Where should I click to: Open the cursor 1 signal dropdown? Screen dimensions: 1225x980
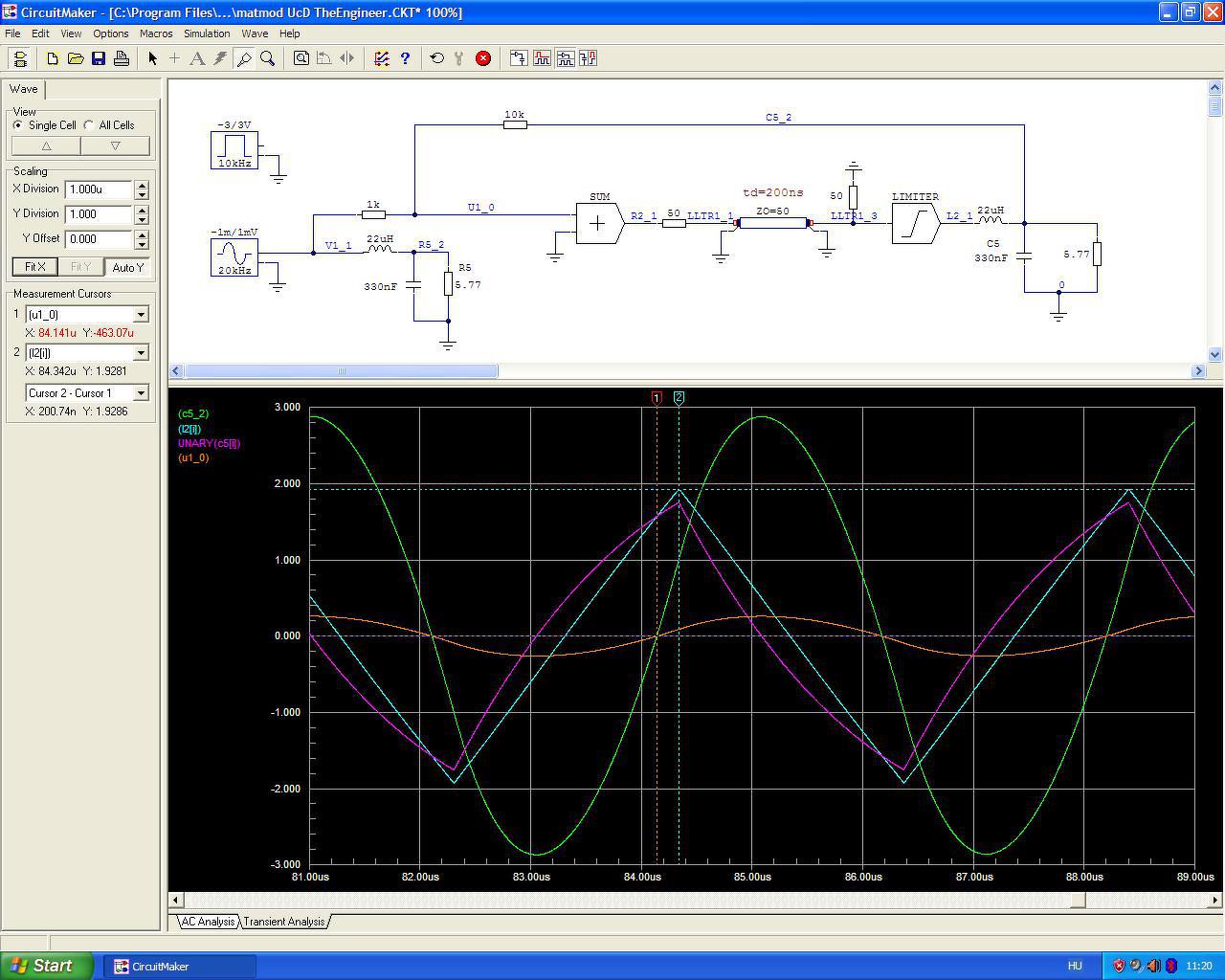pos(141,315)
